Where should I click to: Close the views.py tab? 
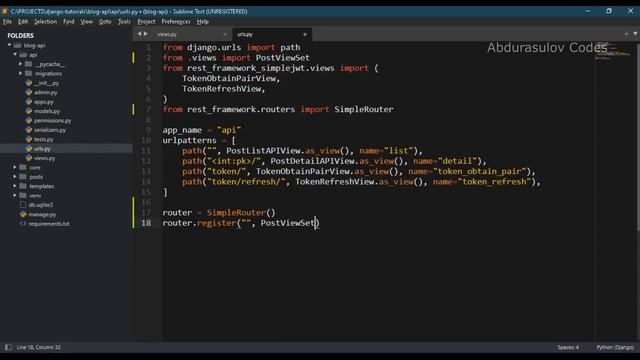click(x=224, y=34)
